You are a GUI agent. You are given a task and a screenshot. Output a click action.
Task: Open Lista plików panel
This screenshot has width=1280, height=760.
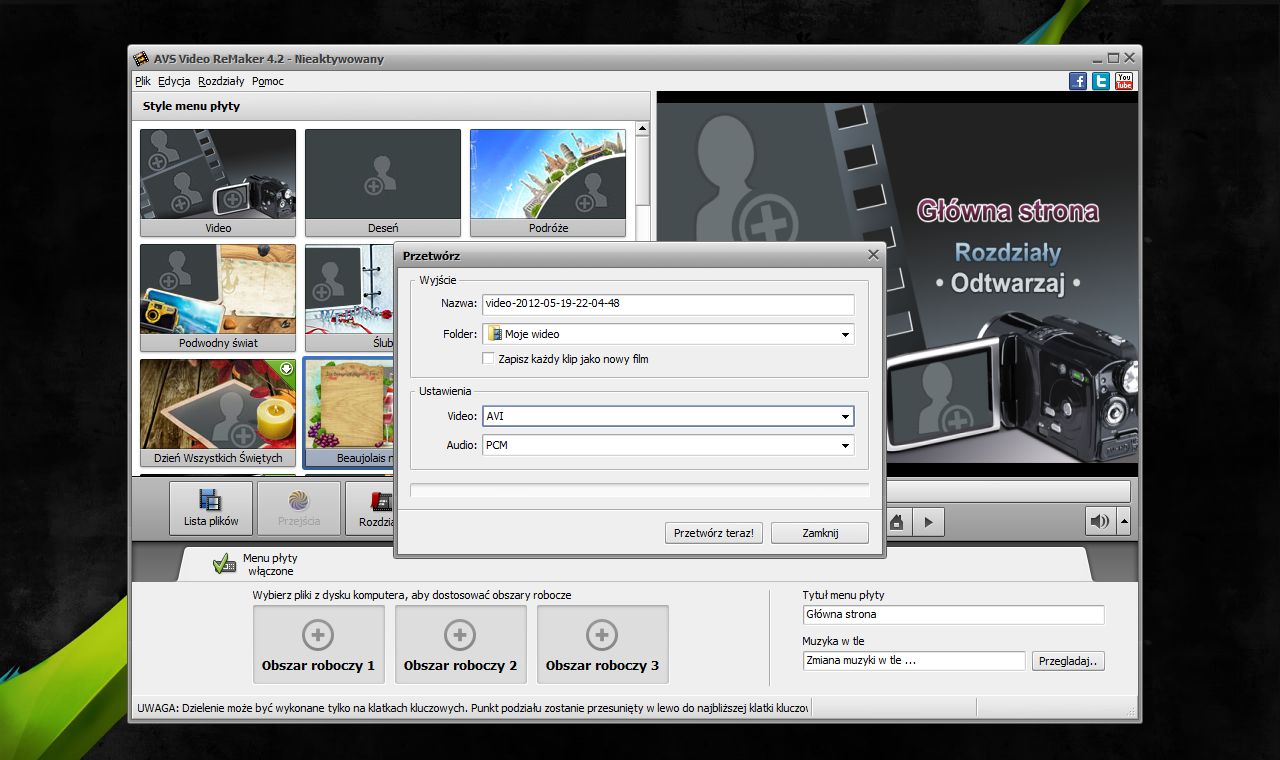[211, 508]
